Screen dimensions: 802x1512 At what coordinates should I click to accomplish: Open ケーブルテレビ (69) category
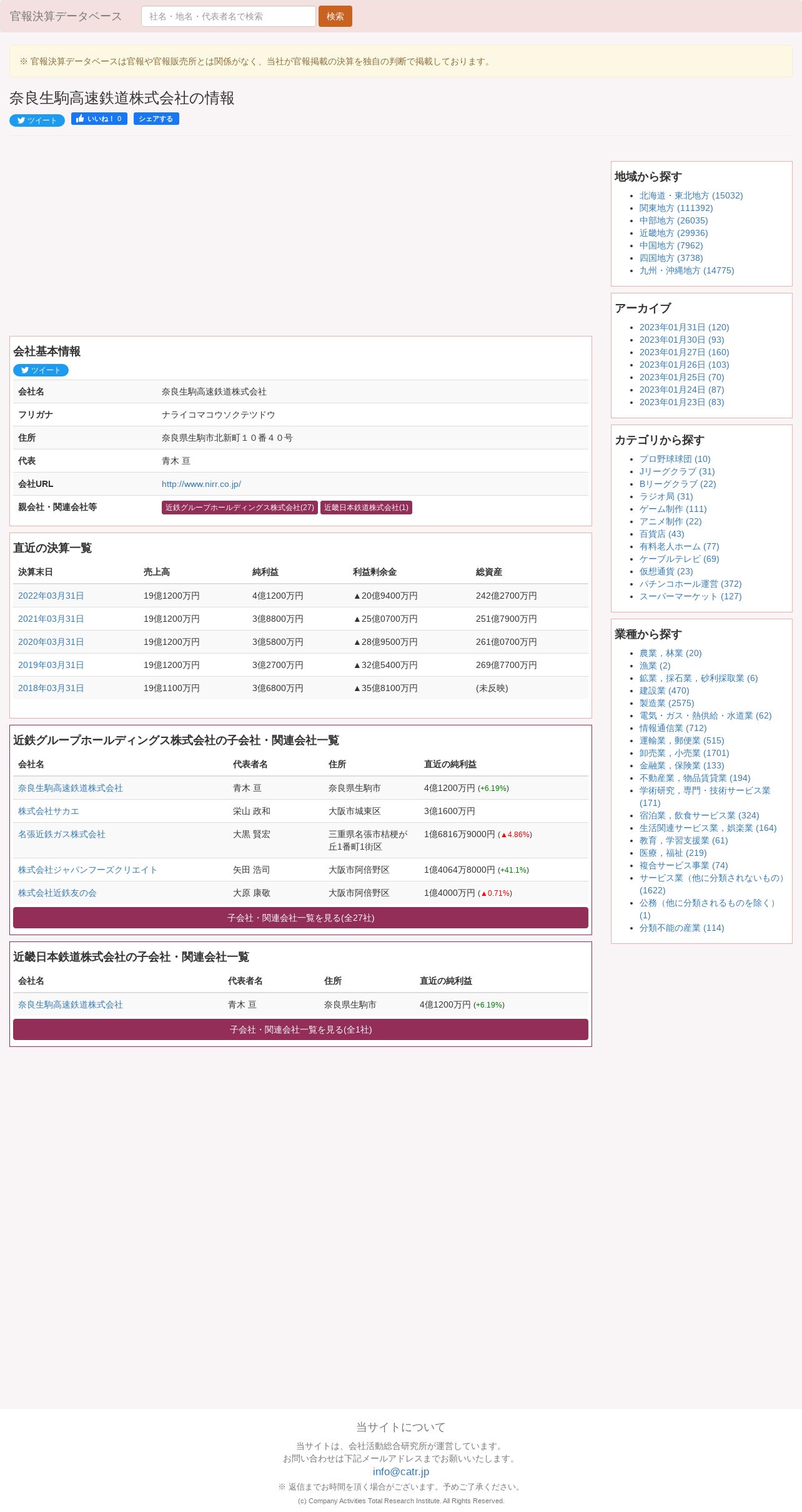pos(679,559)
